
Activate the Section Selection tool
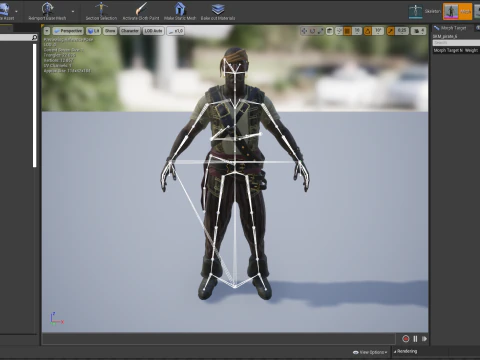point(101,11)
